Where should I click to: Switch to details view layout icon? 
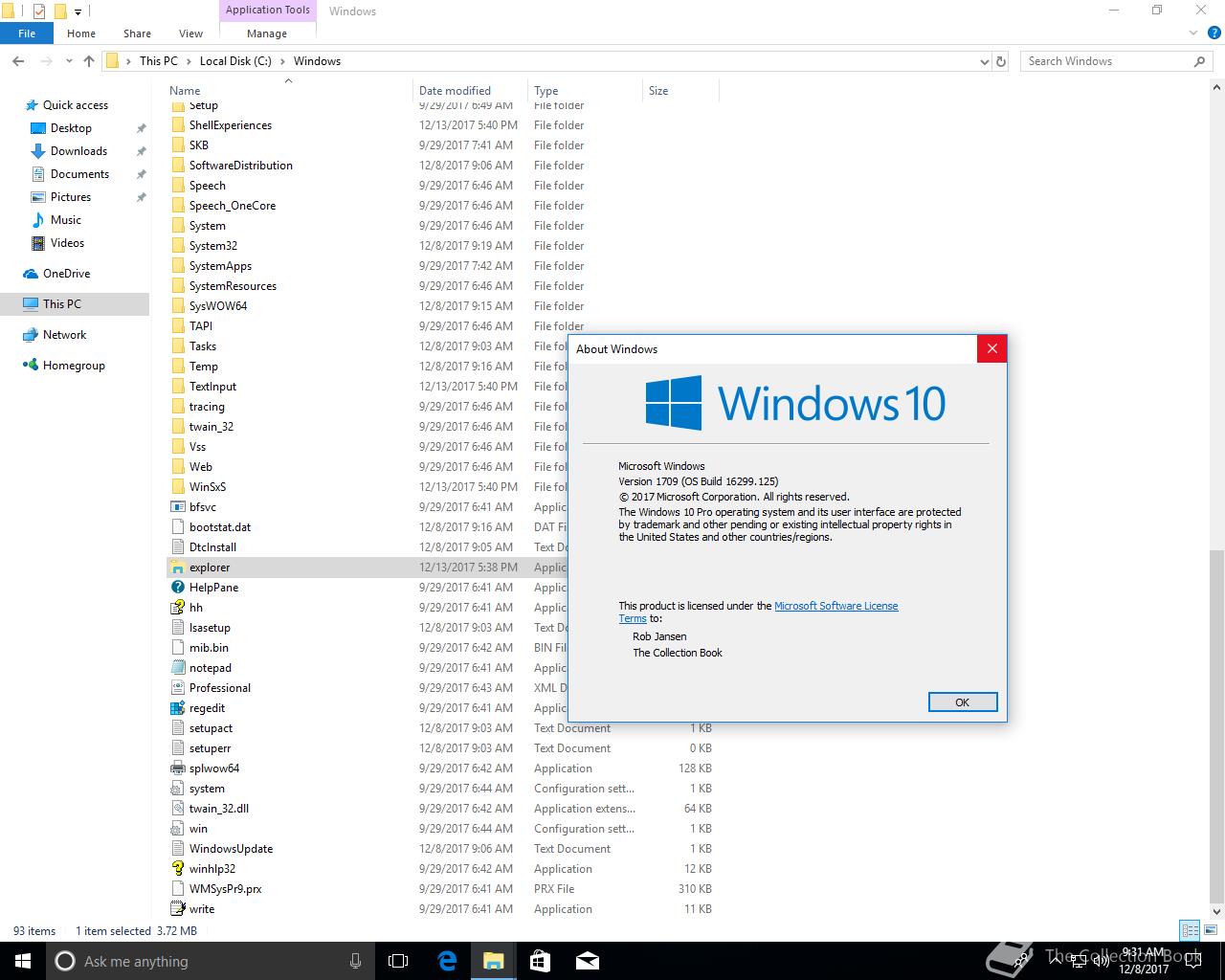click(1190, 930)
